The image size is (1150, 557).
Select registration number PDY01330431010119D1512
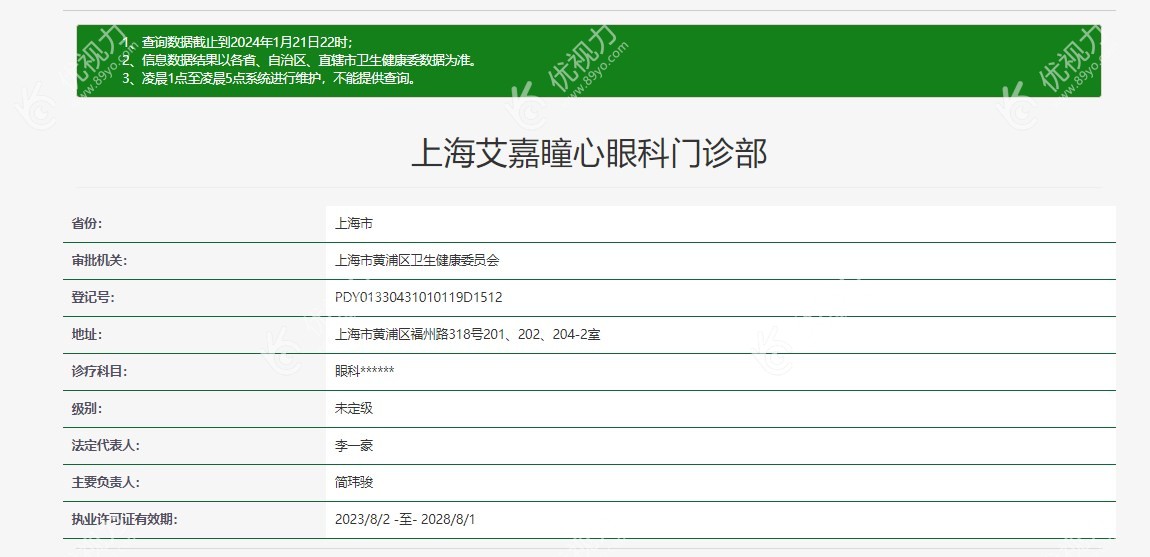click(x=419, y=298)
